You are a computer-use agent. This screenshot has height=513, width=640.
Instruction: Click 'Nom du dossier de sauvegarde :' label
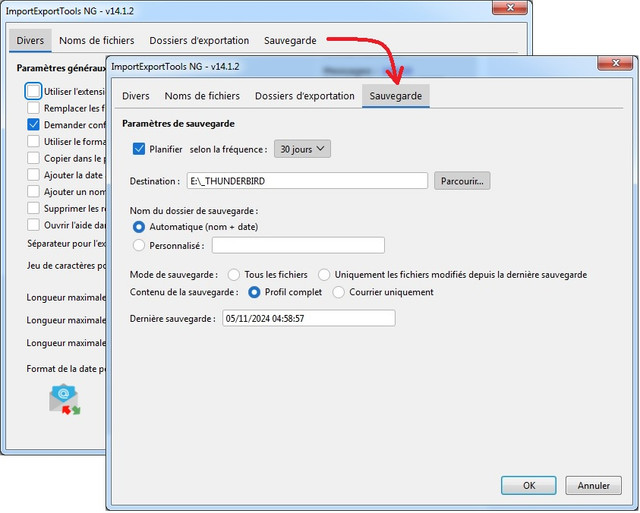[194, 211]
